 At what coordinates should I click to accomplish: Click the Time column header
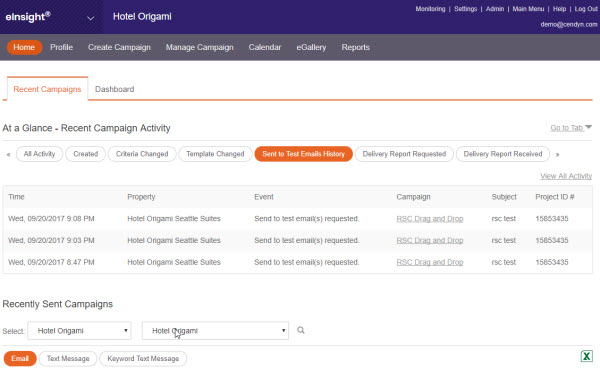click(x=16, y=197)
